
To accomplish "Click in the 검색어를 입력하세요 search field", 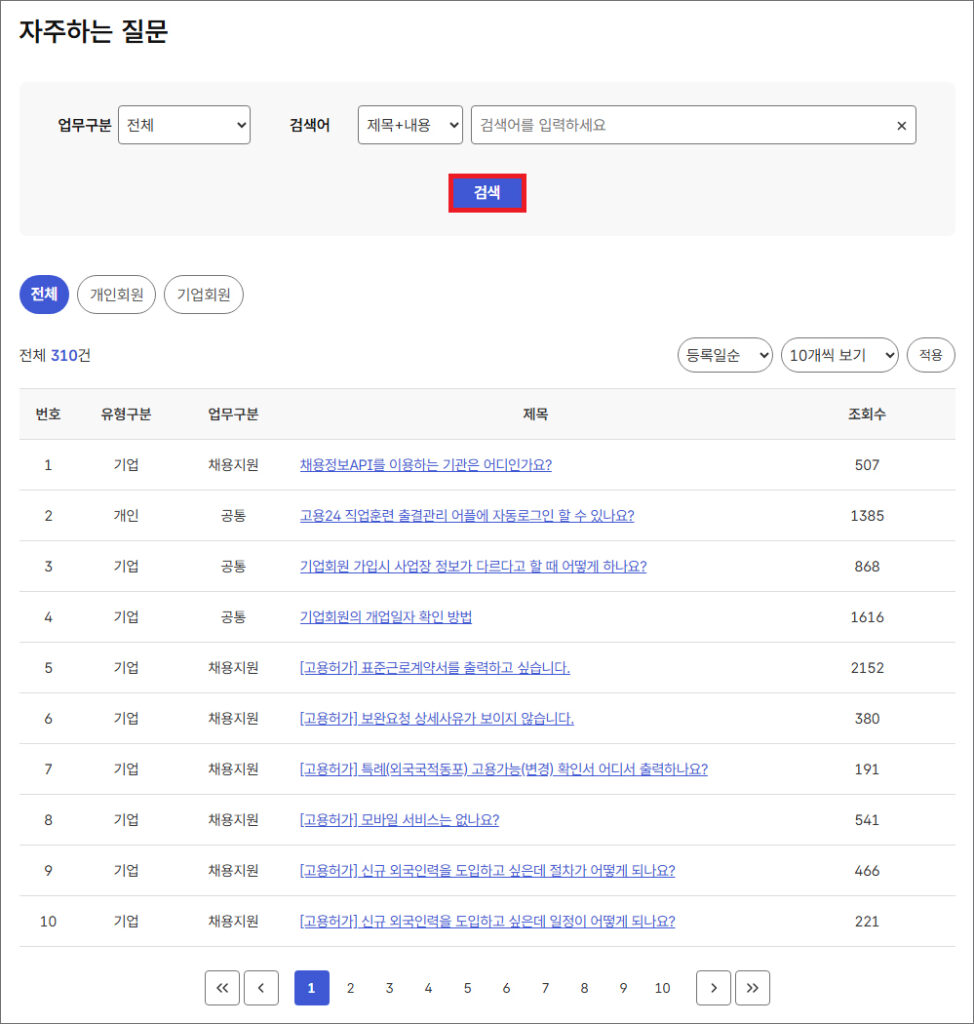I will pos(680,125).
